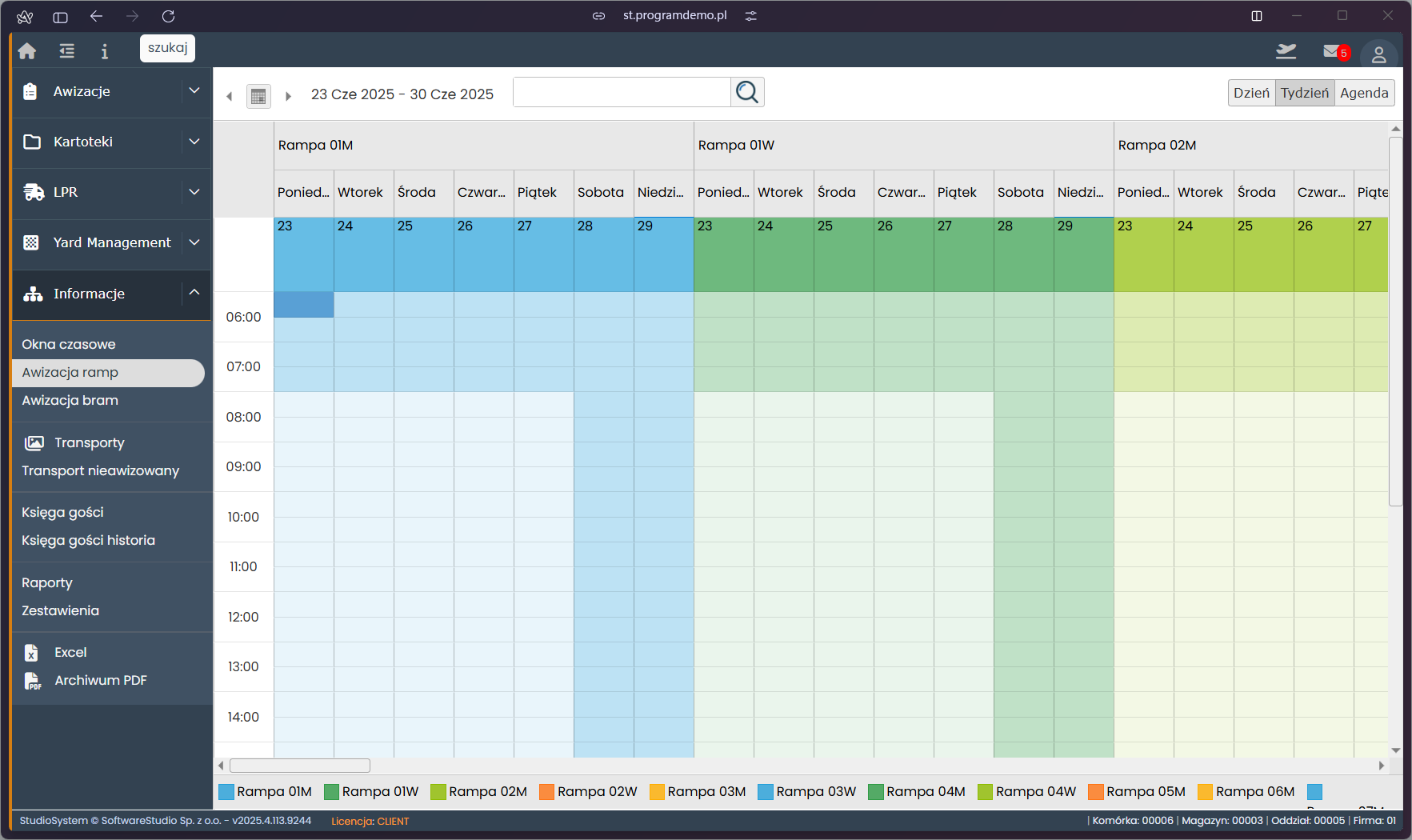Open Archiwum PDF from the sidebar
Image resolution: width=1412 pixels, height=840 pixels.
click(101, 681)
